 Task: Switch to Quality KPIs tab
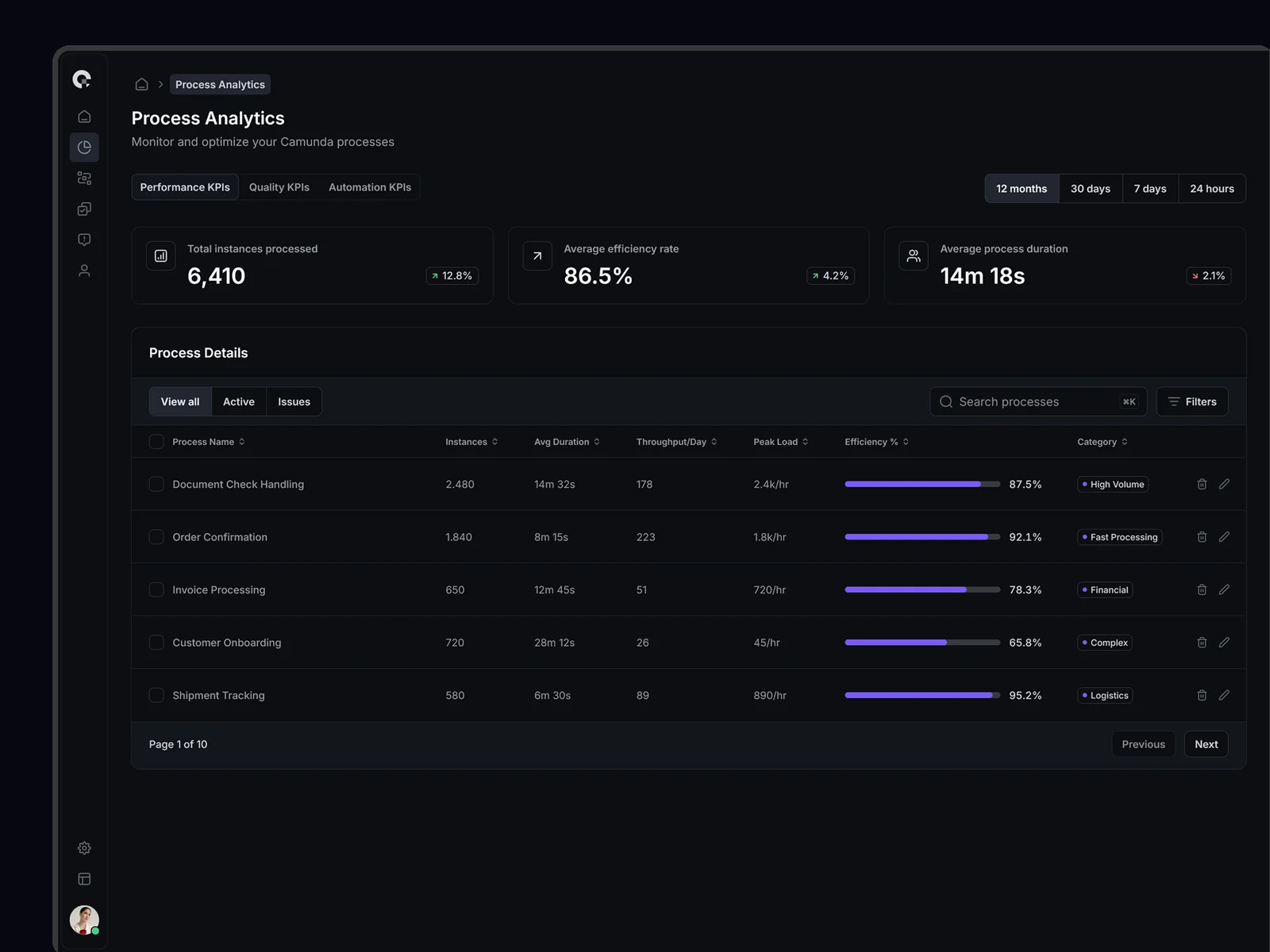(279, 187)
